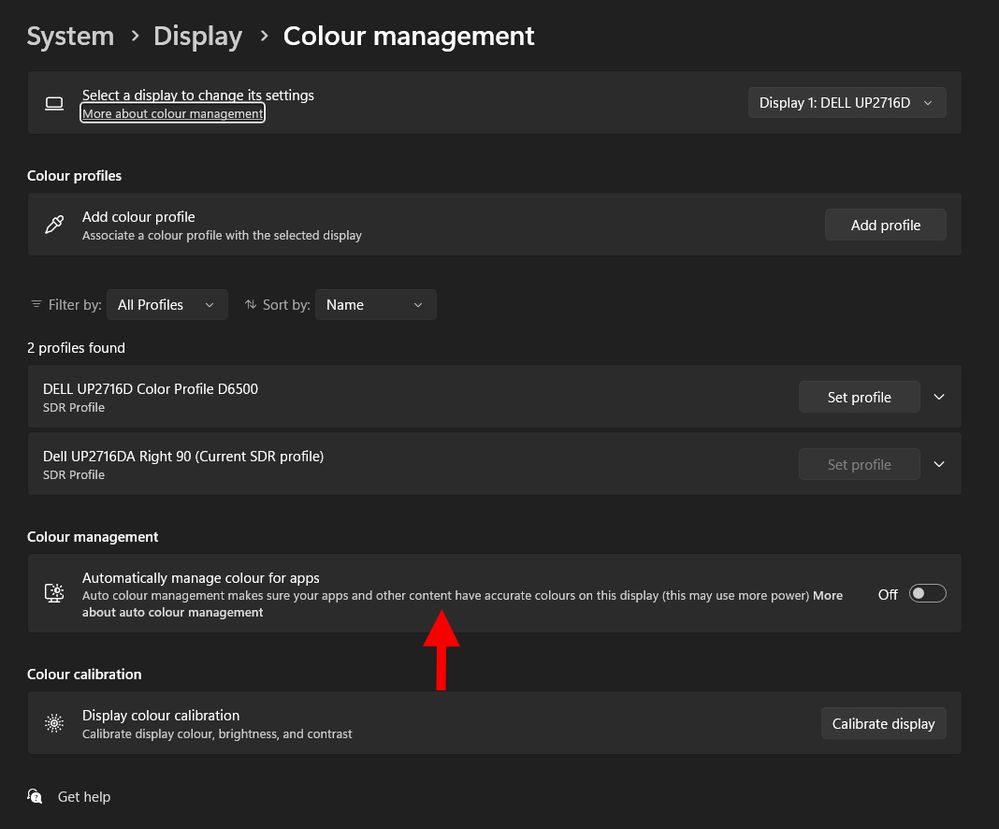The height and width of the screenshot is (829, 999).
Task: Click the Get help icon
Action: click(36, 796)
